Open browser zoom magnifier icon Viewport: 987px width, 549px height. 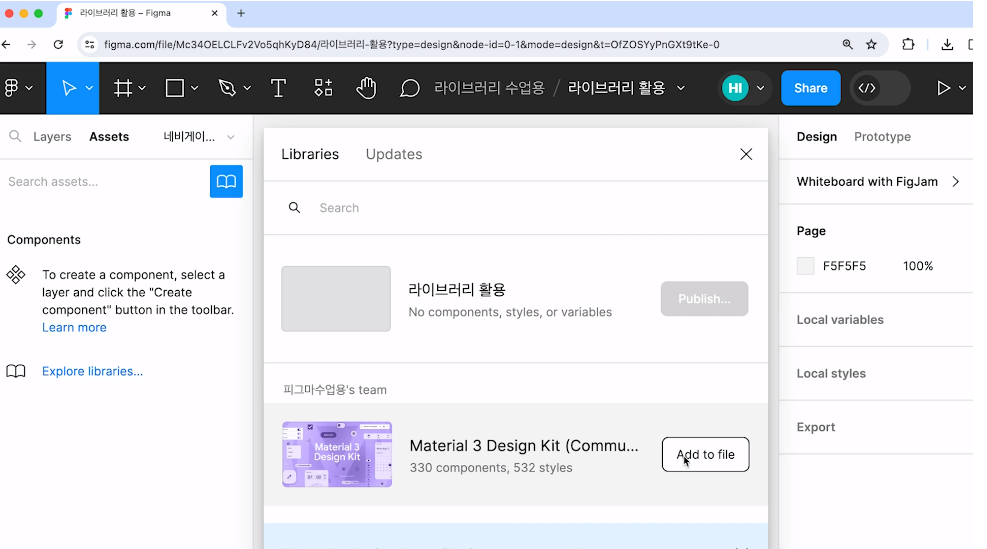point(847,45)
